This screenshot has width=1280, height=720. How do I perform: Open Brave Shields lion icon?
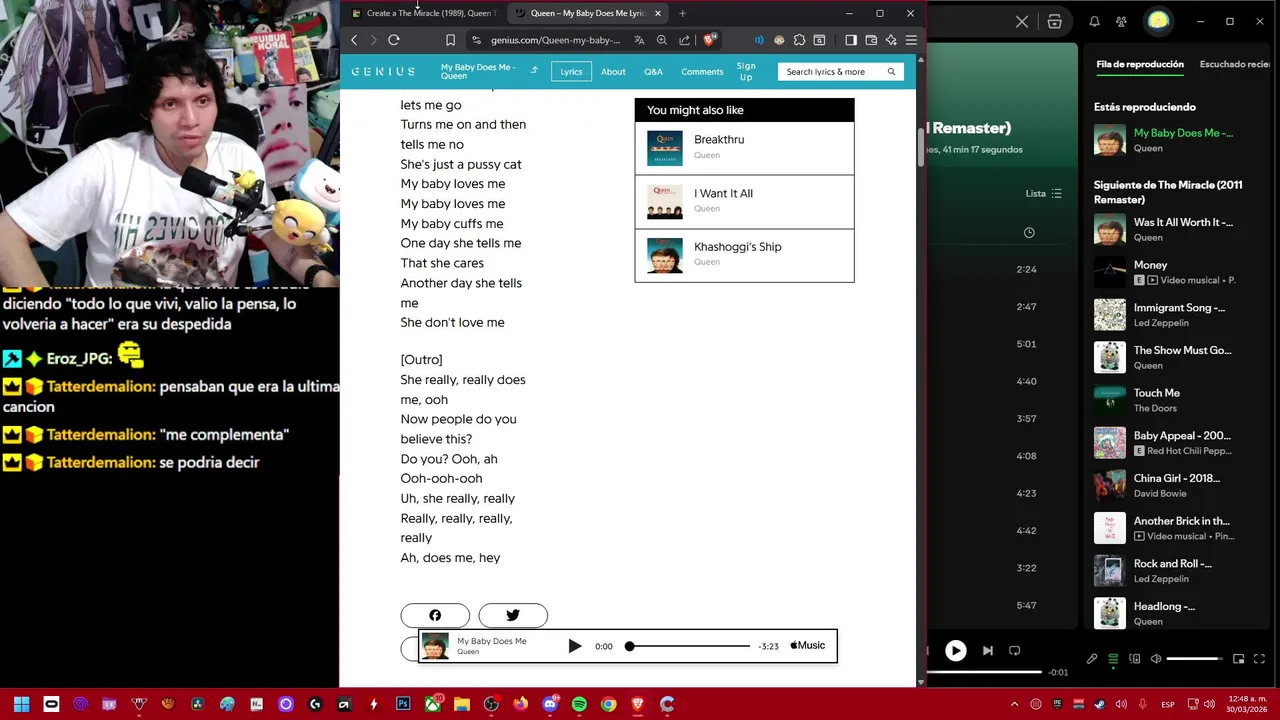[709, 40]
